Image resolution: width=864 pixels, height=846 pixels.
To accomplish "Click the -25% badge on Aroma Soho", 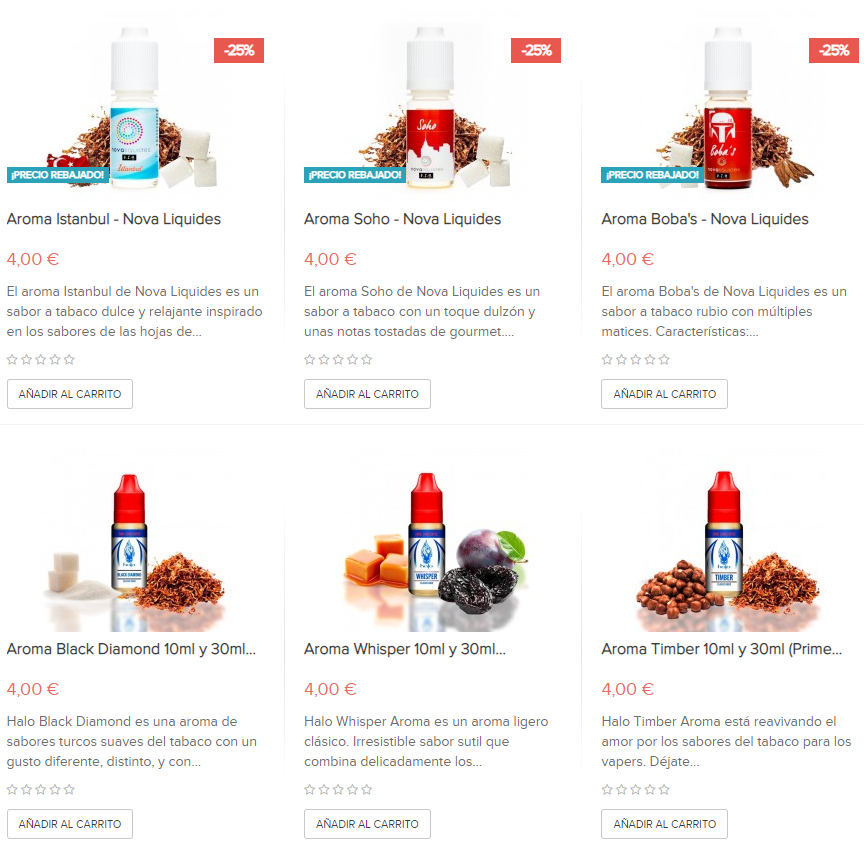I will tap(536, 51).
